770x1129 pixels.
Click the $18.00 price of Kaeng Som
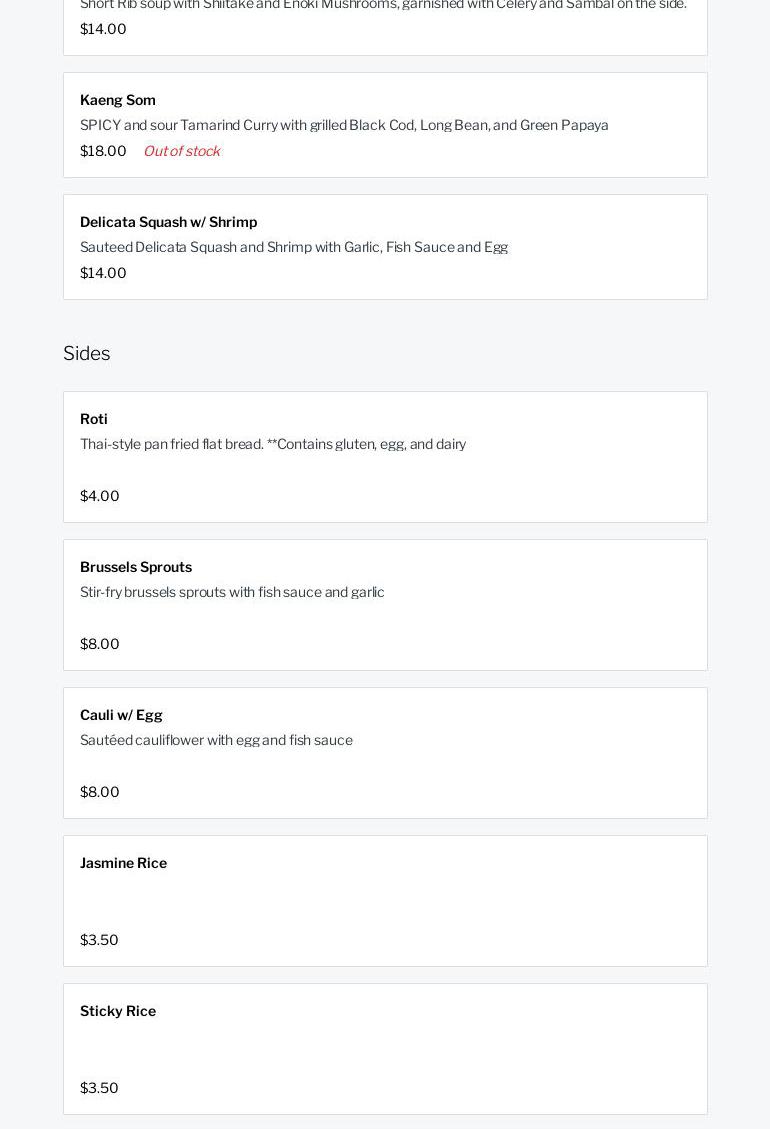pyautogui.click(x=103, y=151)
